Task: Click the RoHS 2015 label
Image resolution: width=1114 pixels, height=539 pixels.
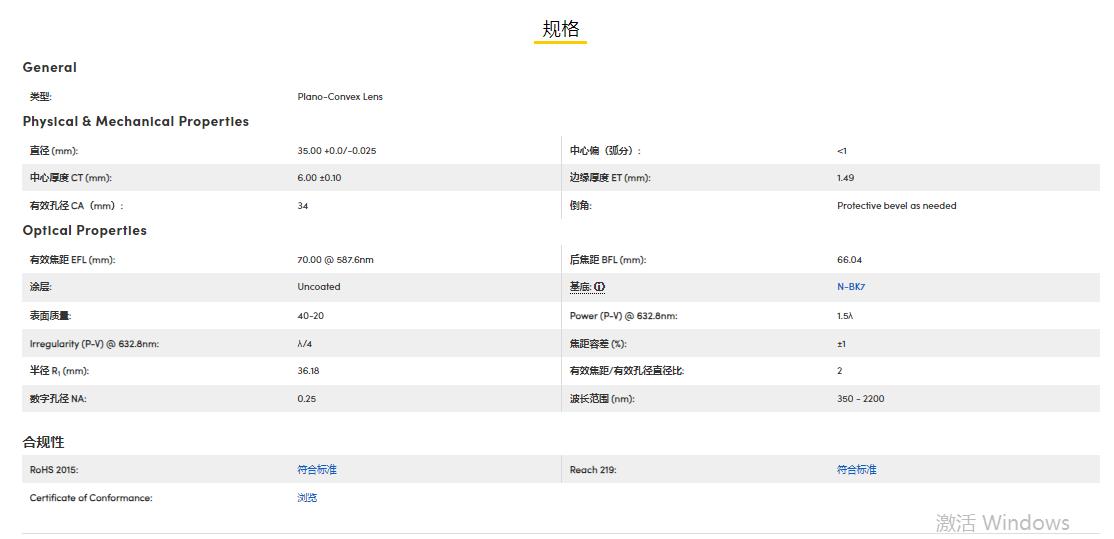Action: (x=54, y=469)
